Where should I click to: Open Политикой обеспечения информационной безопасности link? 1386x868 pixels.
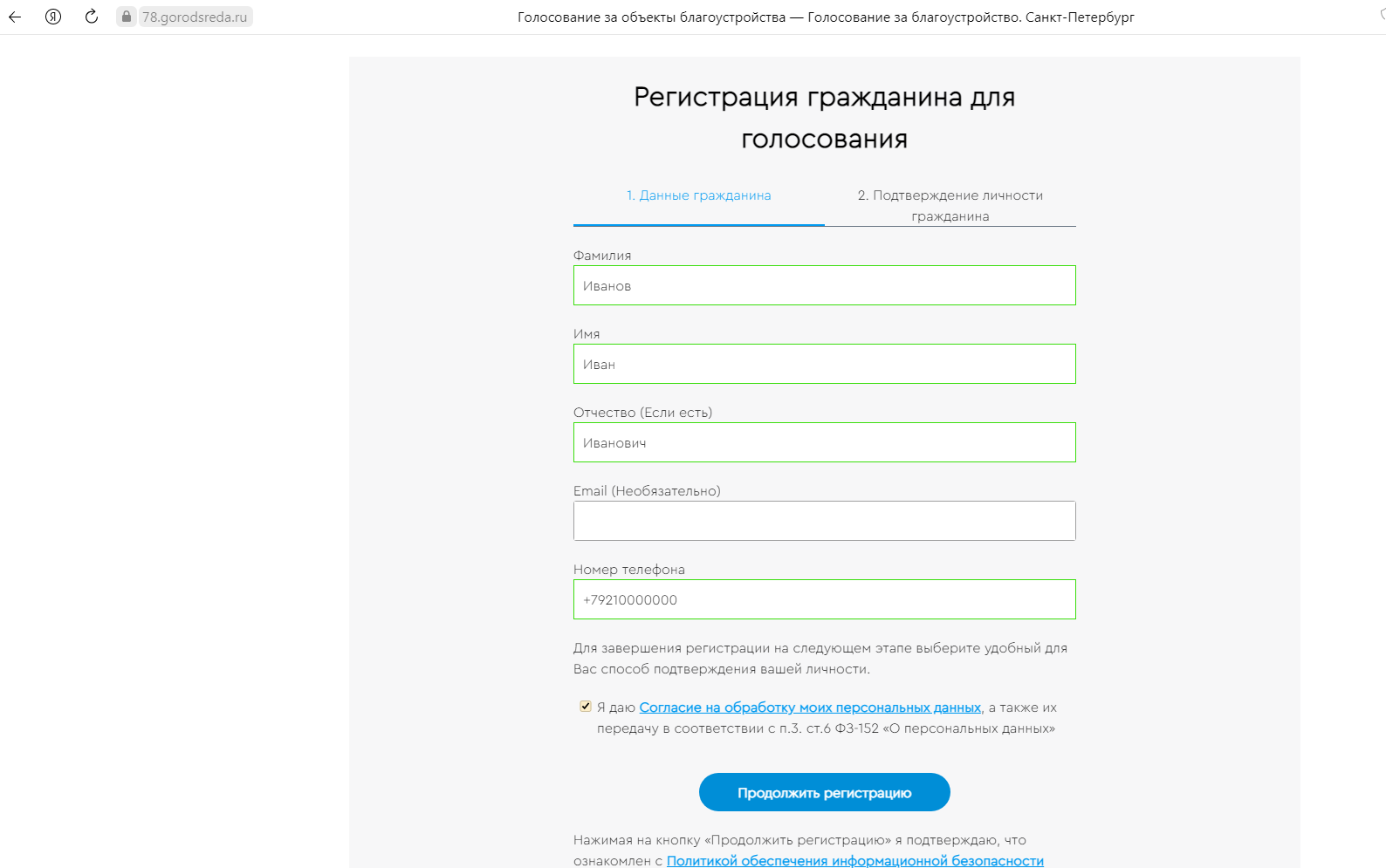point(855,860)
